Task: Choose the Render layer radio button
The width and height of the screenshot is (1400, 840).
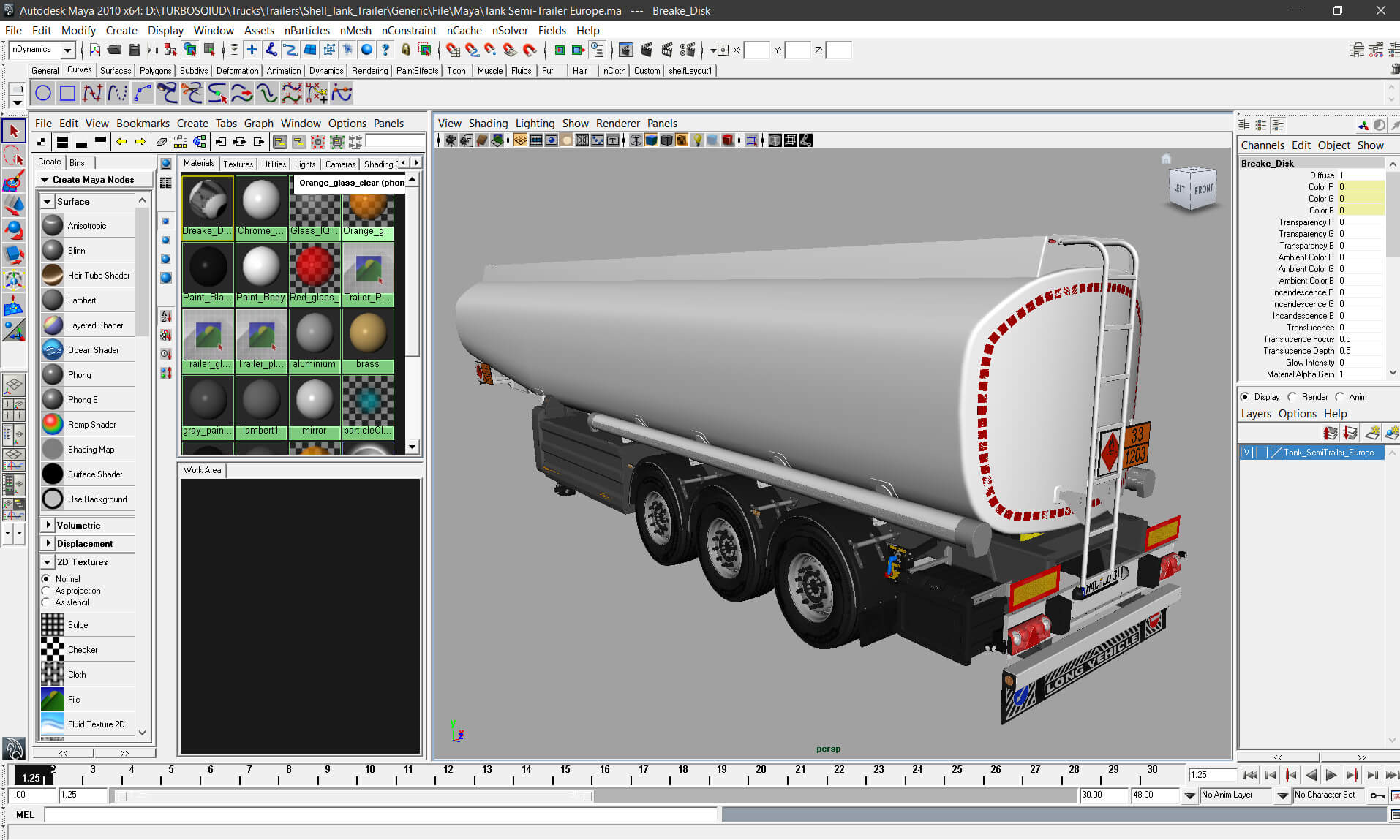Action: tap(1292, 396)
